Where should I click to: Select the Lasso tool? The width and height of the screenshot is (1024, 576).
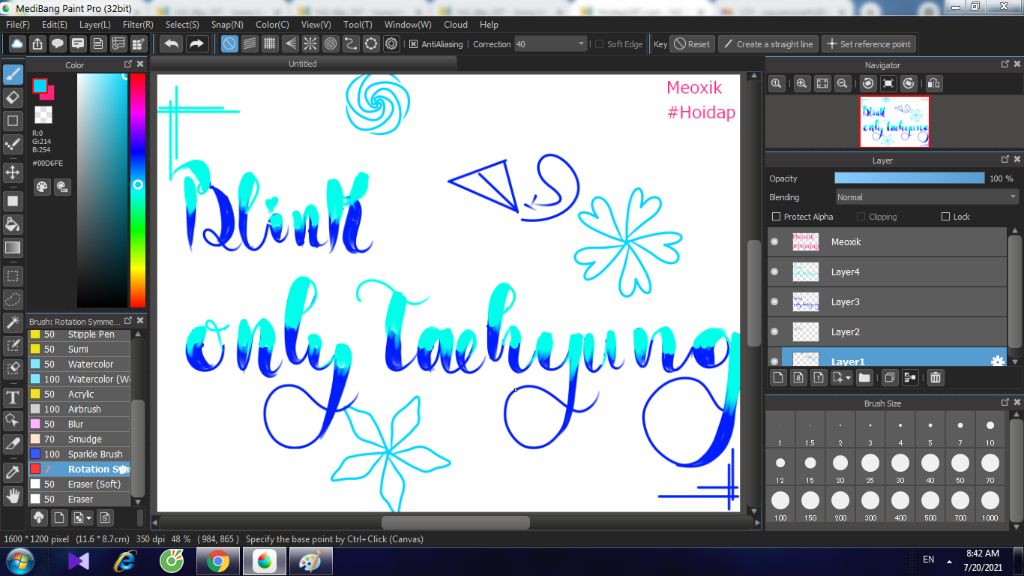12,299
